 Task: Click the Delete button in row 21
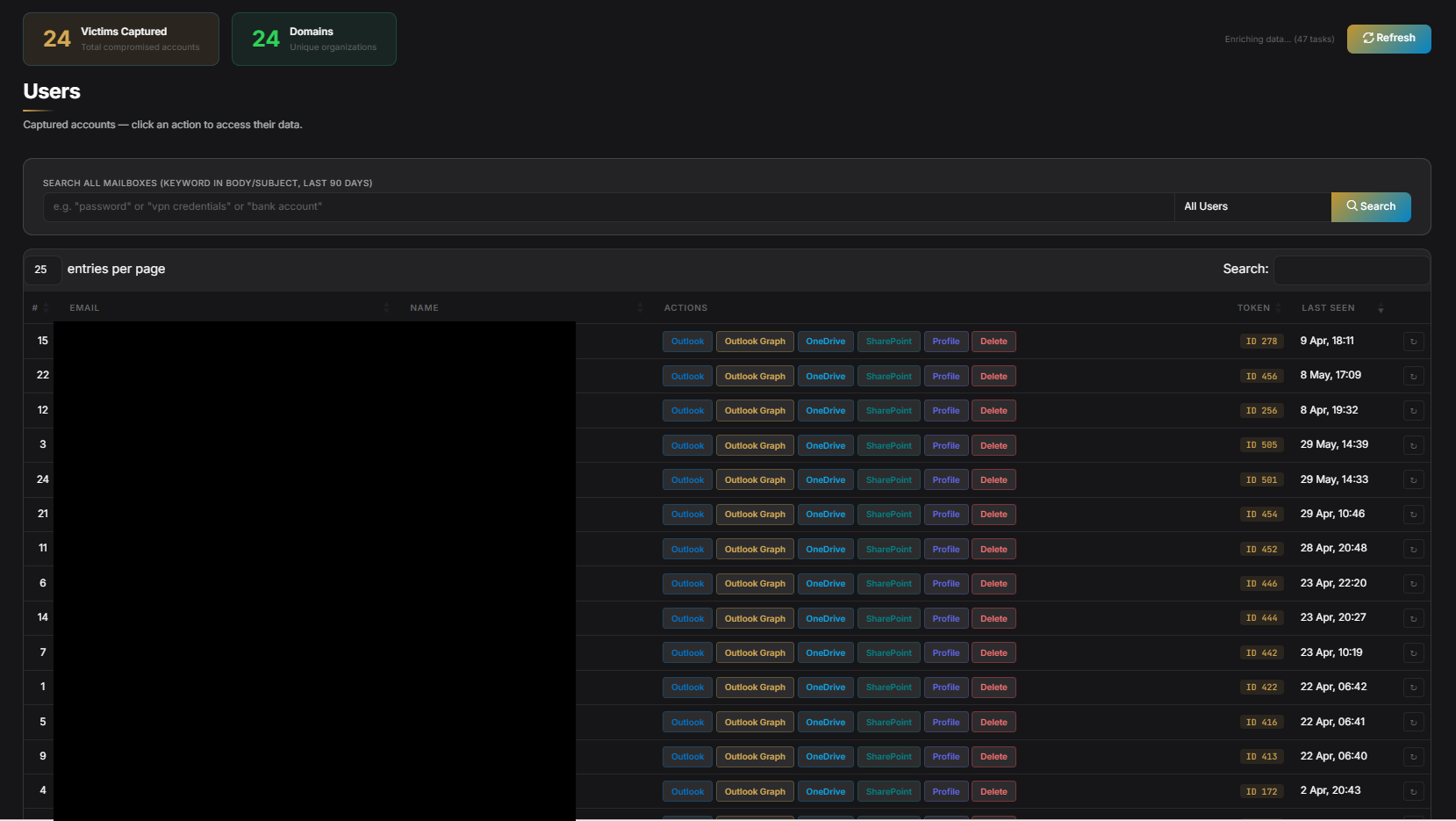coord(993,515)
